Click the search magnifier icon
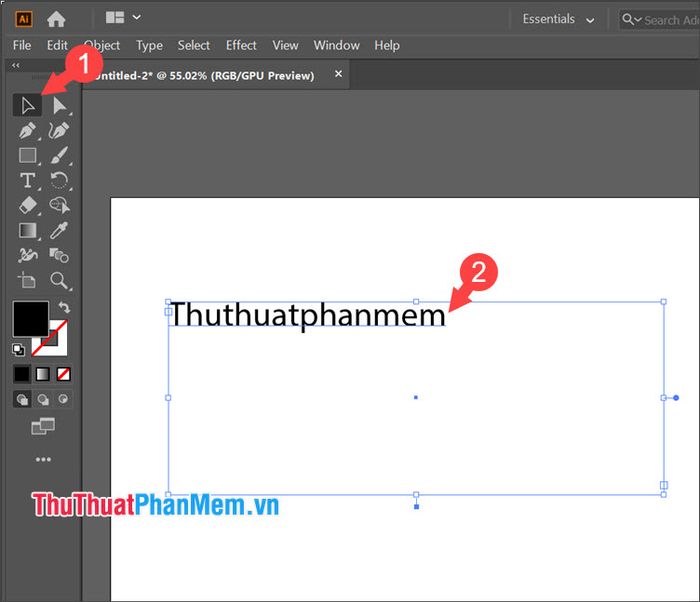The image size is (700, 602). (628, 19)
